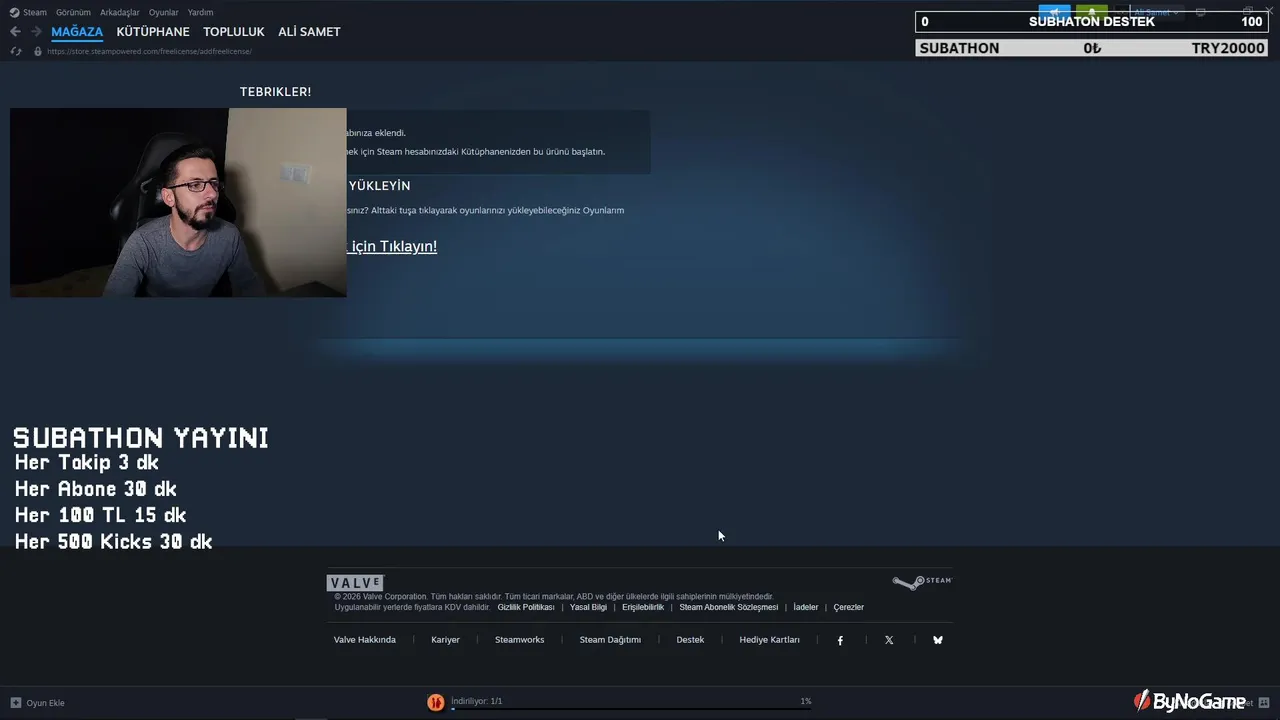Switch to the TOPLULUK tab
This screenshot has height=720, width=1280.
[x=234, y=32]
